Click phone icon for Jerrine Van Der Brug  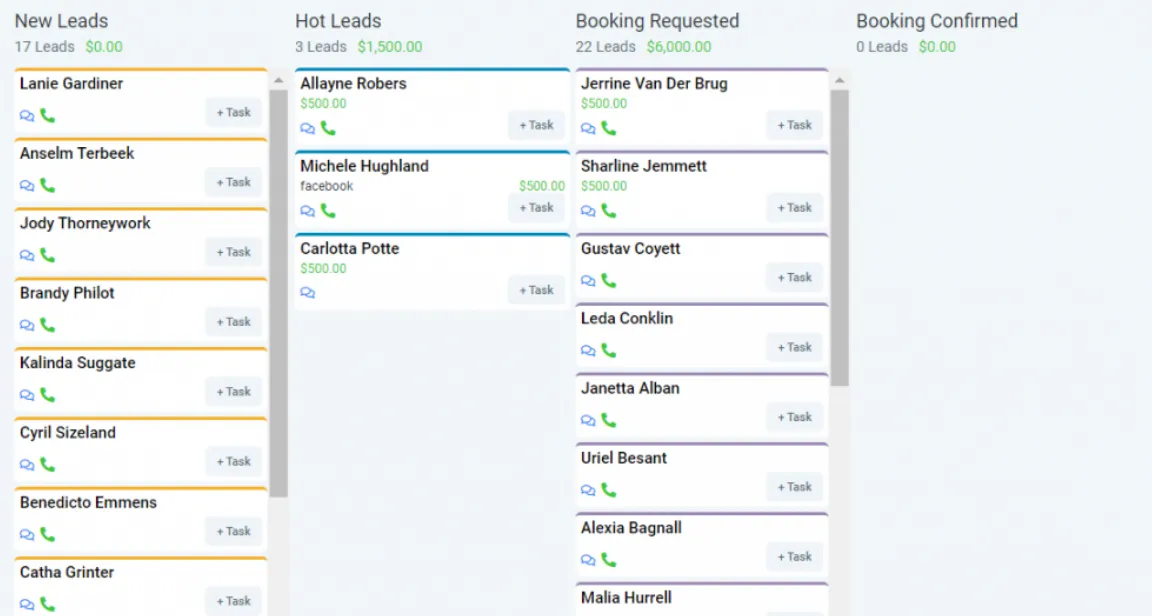point(608,128)
